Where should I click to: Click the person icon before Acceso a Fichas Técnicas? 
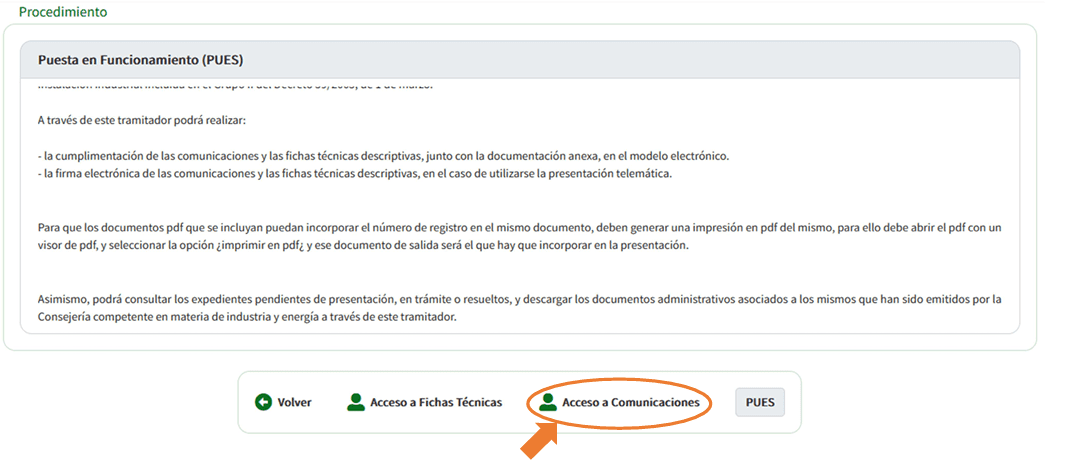coord(355,402)
